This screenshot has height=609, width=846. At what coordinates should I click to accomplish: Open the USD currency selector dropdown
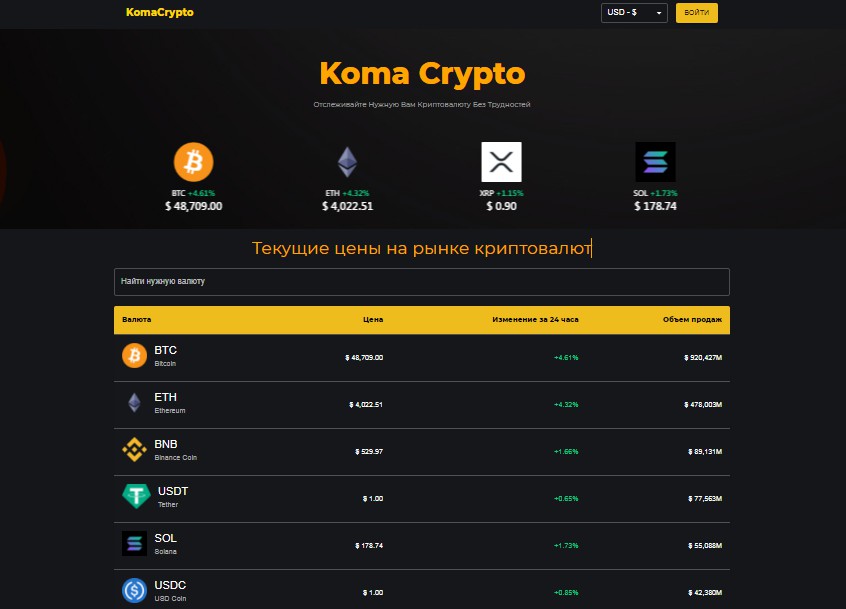click(634, 13)
